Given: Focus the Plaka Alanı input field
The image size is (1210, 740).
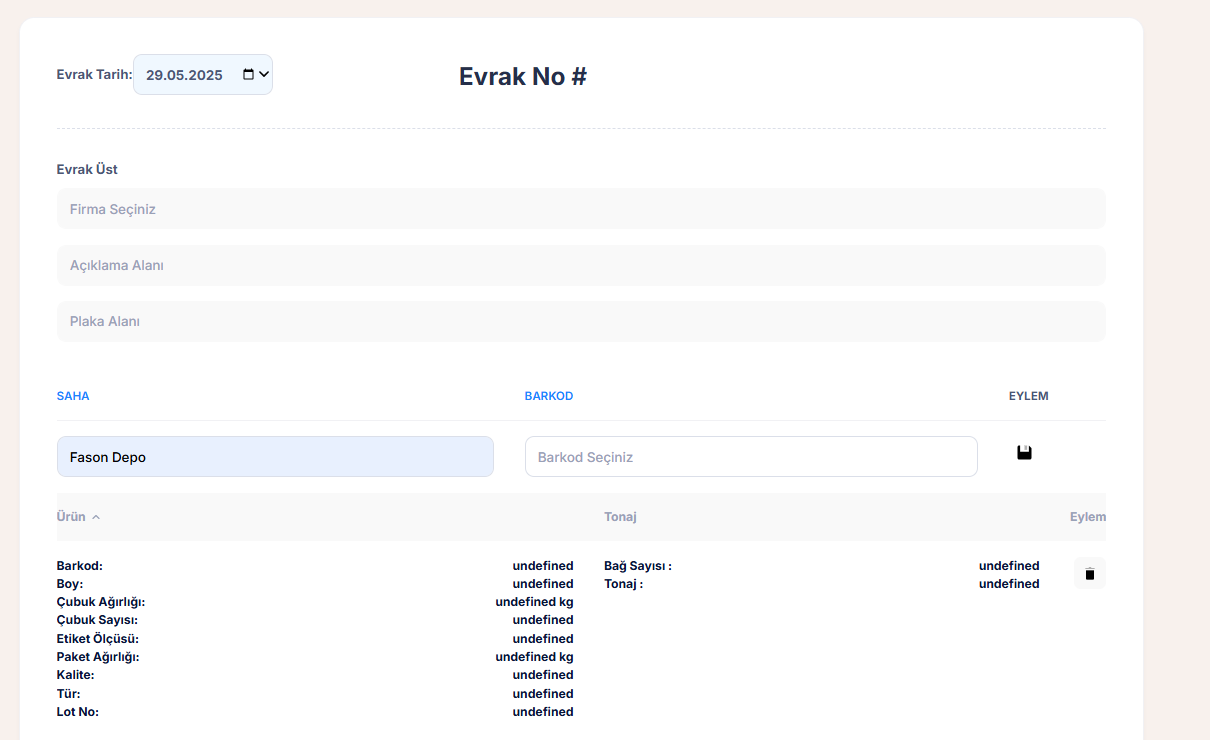Looking at the screenshot, I should point(580,322).
